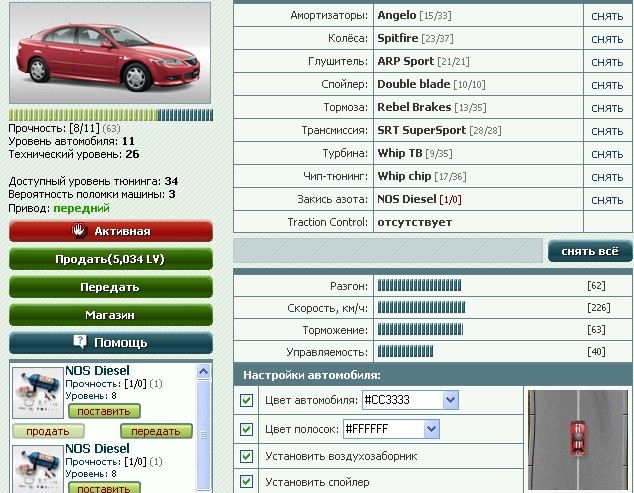The width and height of the screenshot is (634, 493).
Task: Click first NOS Diesel title in list
Action: coord(97,370)
